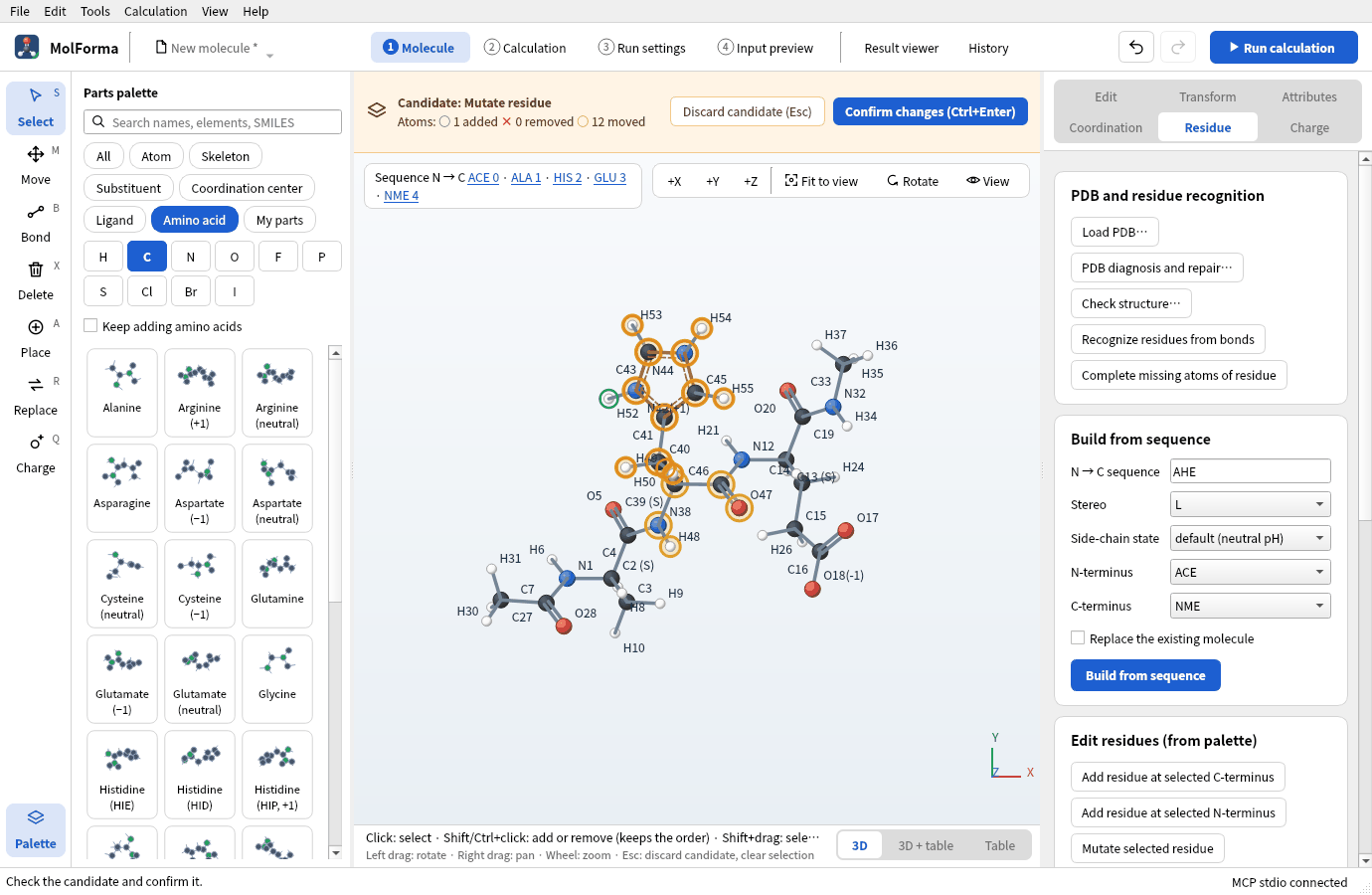Open the Stereo dropdown
This screenshot has height=895, width=1372.
pos(1251,504)
